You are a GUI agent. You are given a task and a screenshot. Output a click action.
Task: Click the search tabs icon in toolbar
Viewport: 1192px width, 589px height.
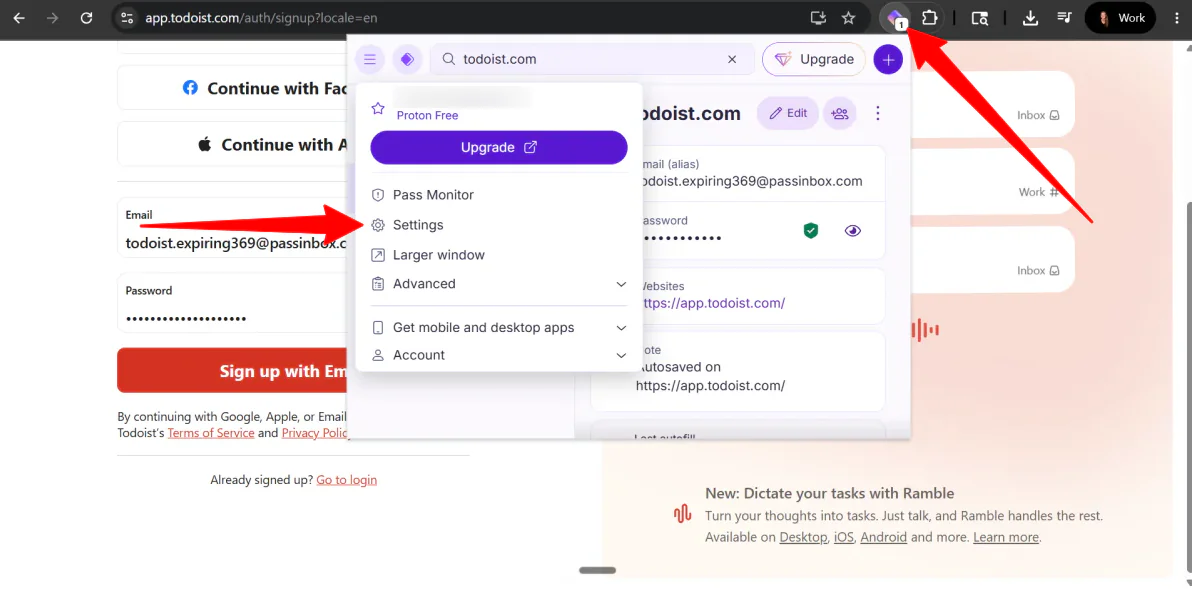[x=980, y=17]
